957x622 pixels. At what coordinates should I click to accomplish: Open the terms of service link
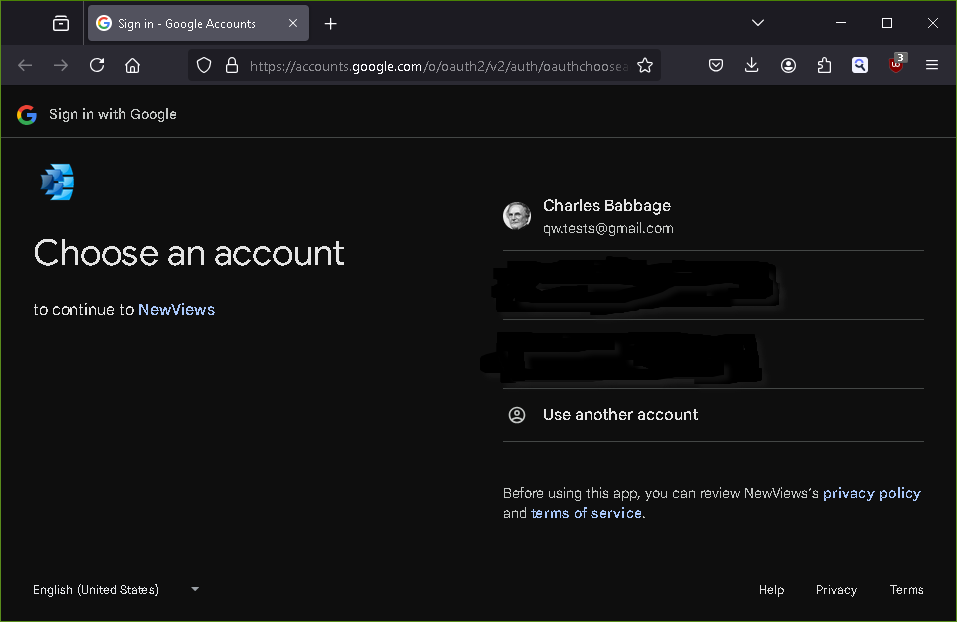587,513
